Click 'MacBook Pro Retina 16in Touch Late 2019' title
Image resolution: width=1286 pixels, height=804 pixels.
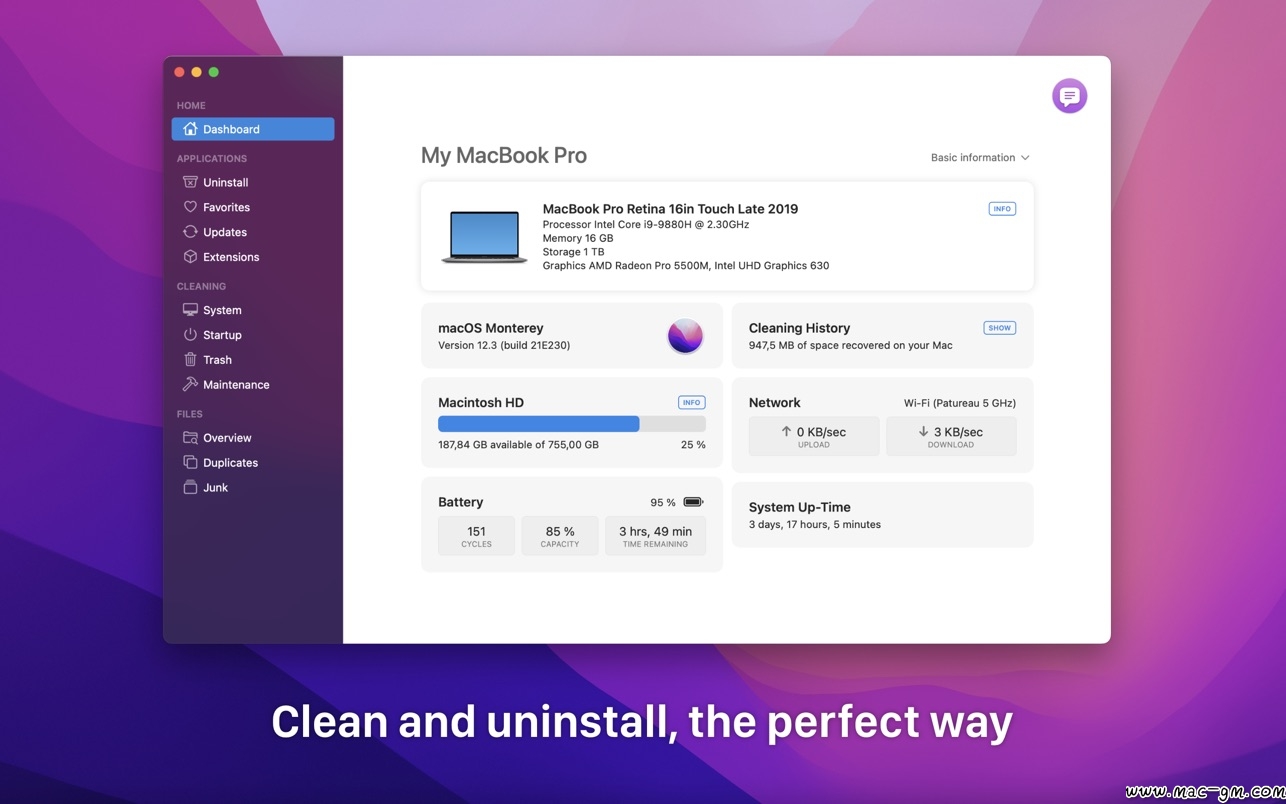670,209
